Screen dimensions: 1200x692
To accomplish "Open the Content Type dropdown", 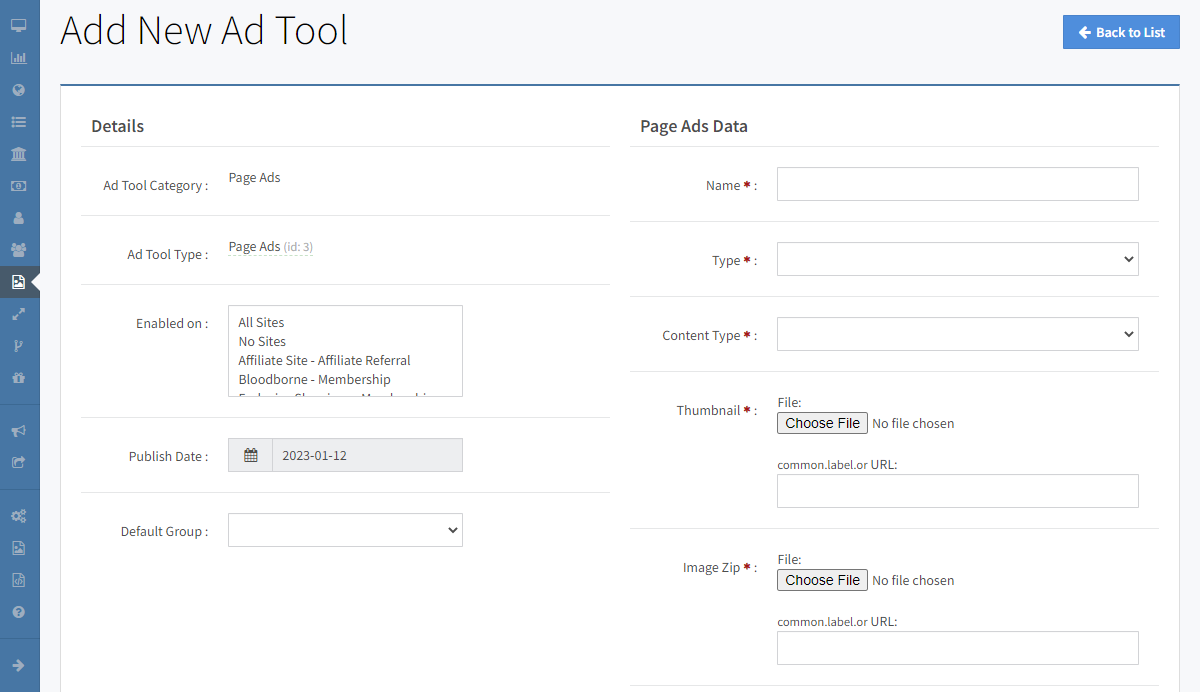I will (957, 334).
